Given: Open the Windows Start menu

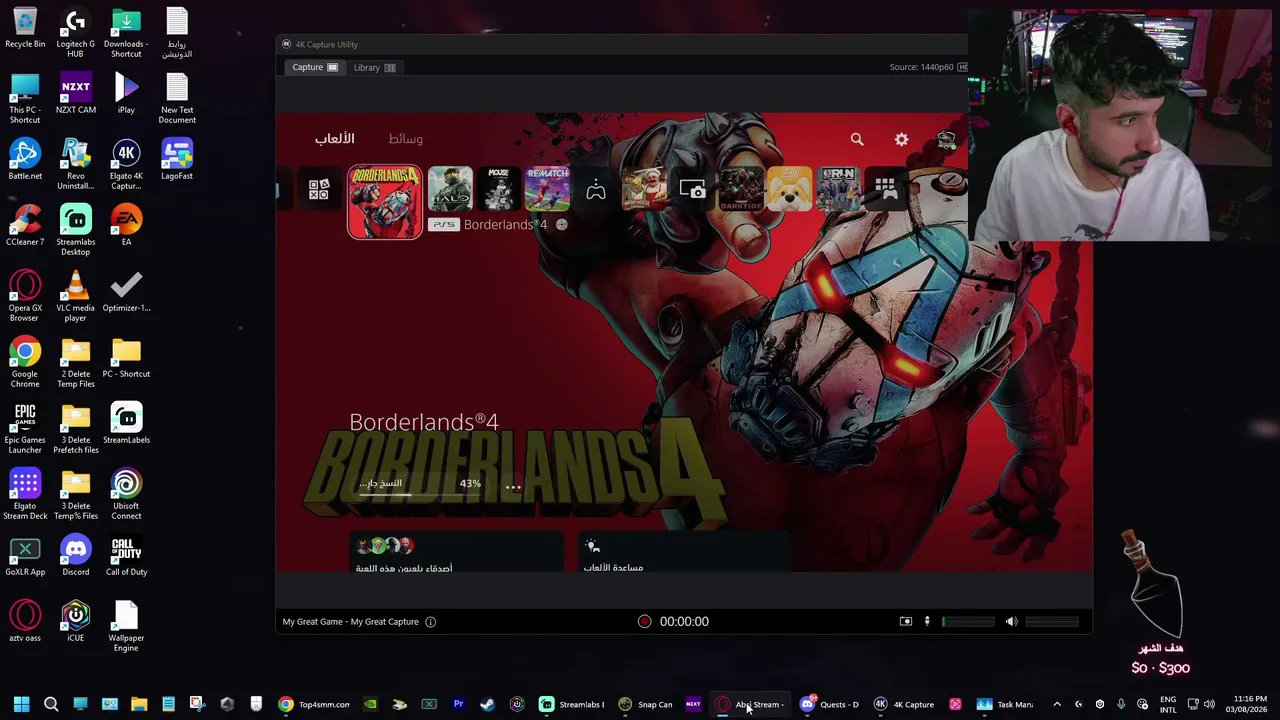Looking at the screenshot, I should (x=21, y=705).
